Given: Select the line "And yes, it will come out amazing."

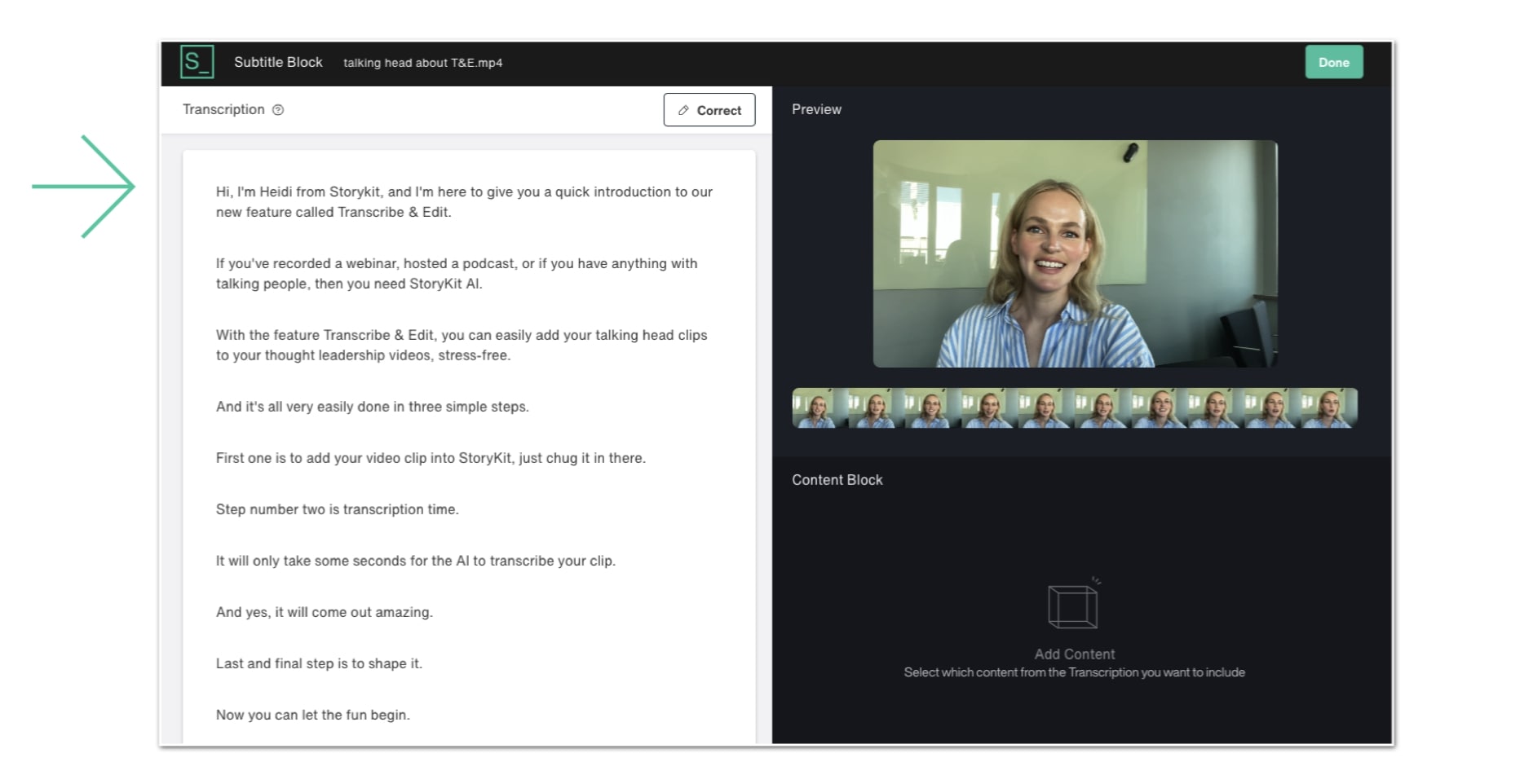Looking at the screenshot, I should [x=325, y=612].
